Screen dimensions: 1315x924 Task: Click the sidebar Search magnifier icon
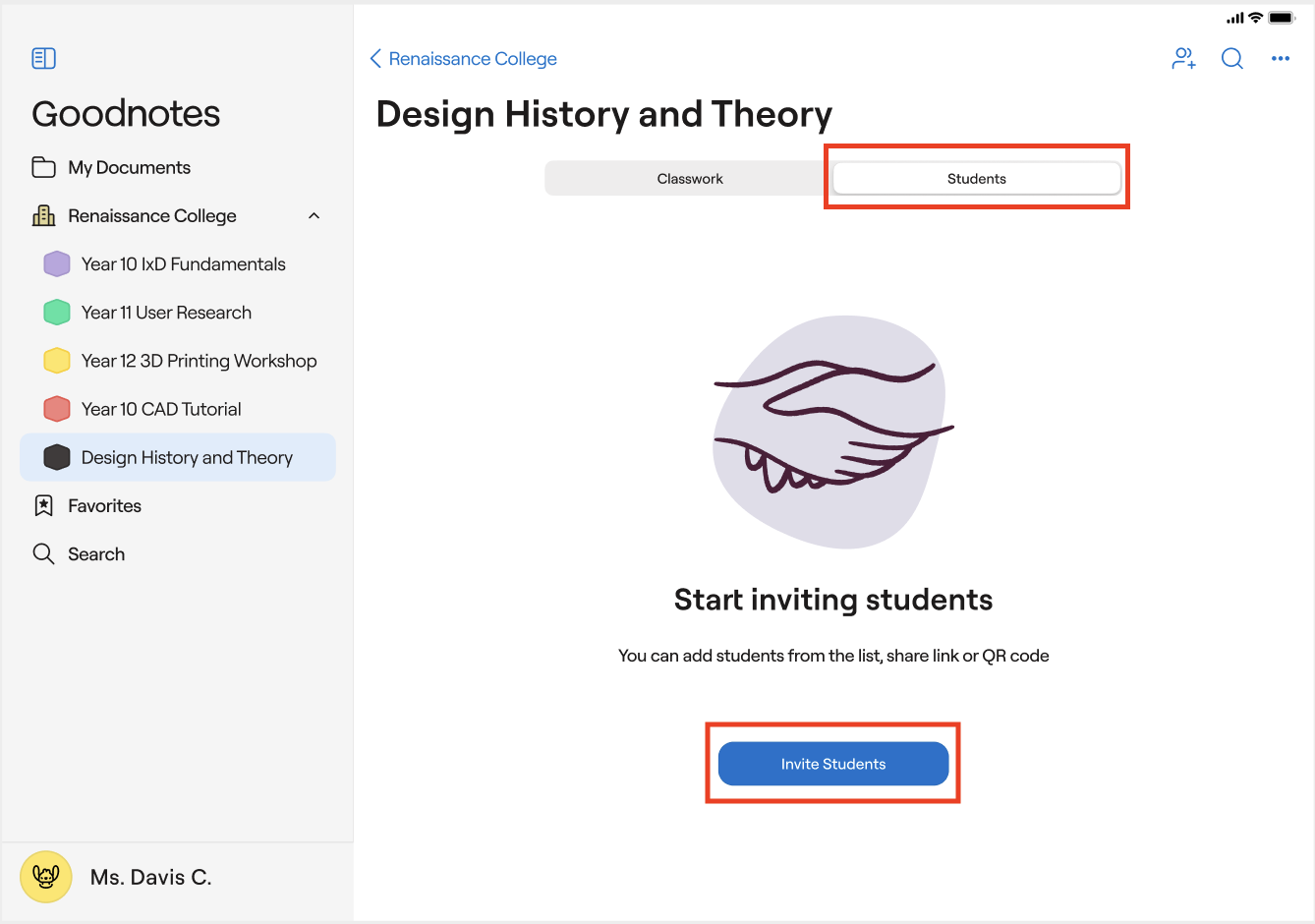coord(43,554)
